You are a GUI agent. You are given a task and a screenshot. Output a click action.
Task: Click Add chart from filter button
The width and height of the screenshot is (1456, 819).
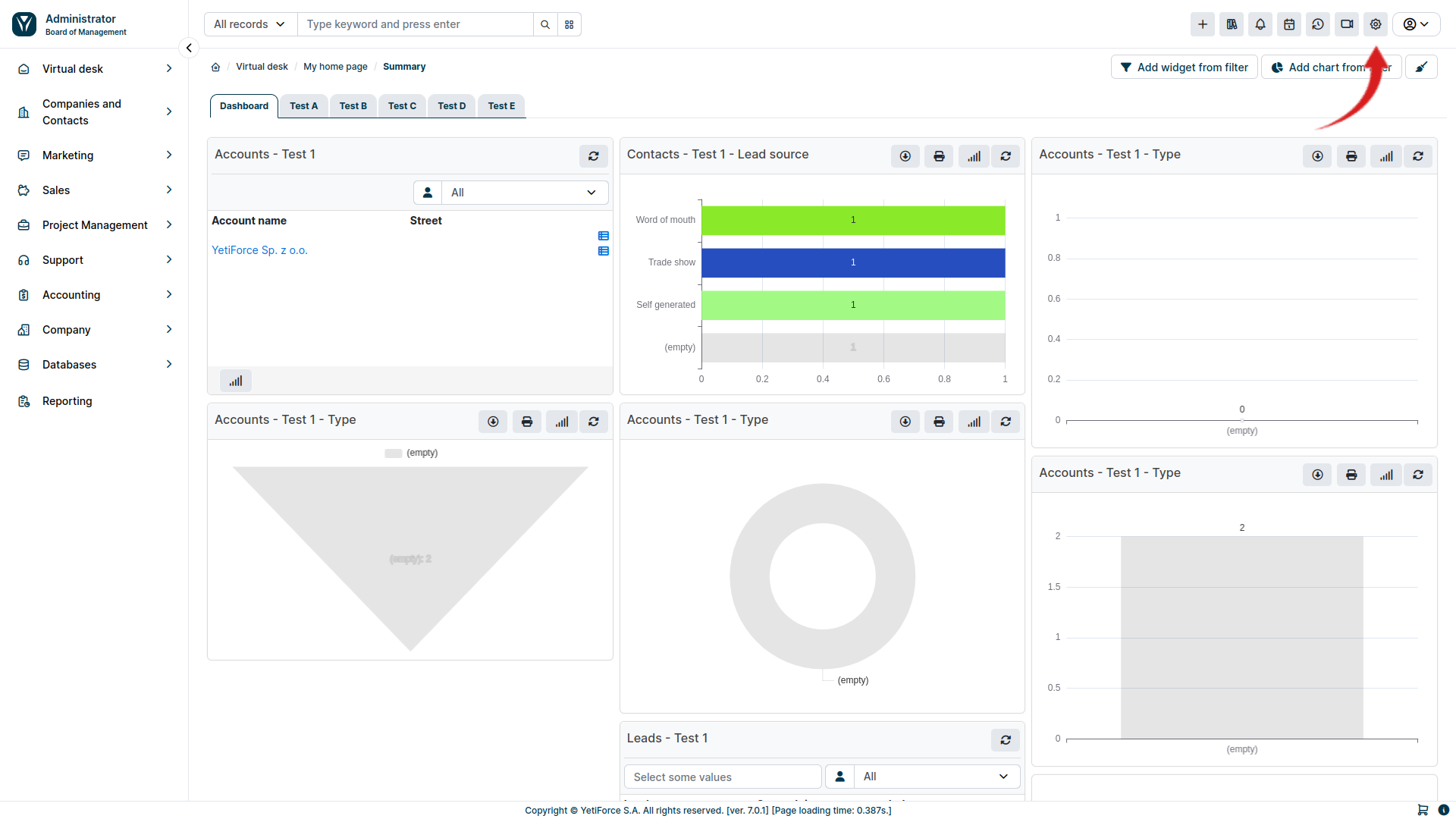click(1332, 67)
